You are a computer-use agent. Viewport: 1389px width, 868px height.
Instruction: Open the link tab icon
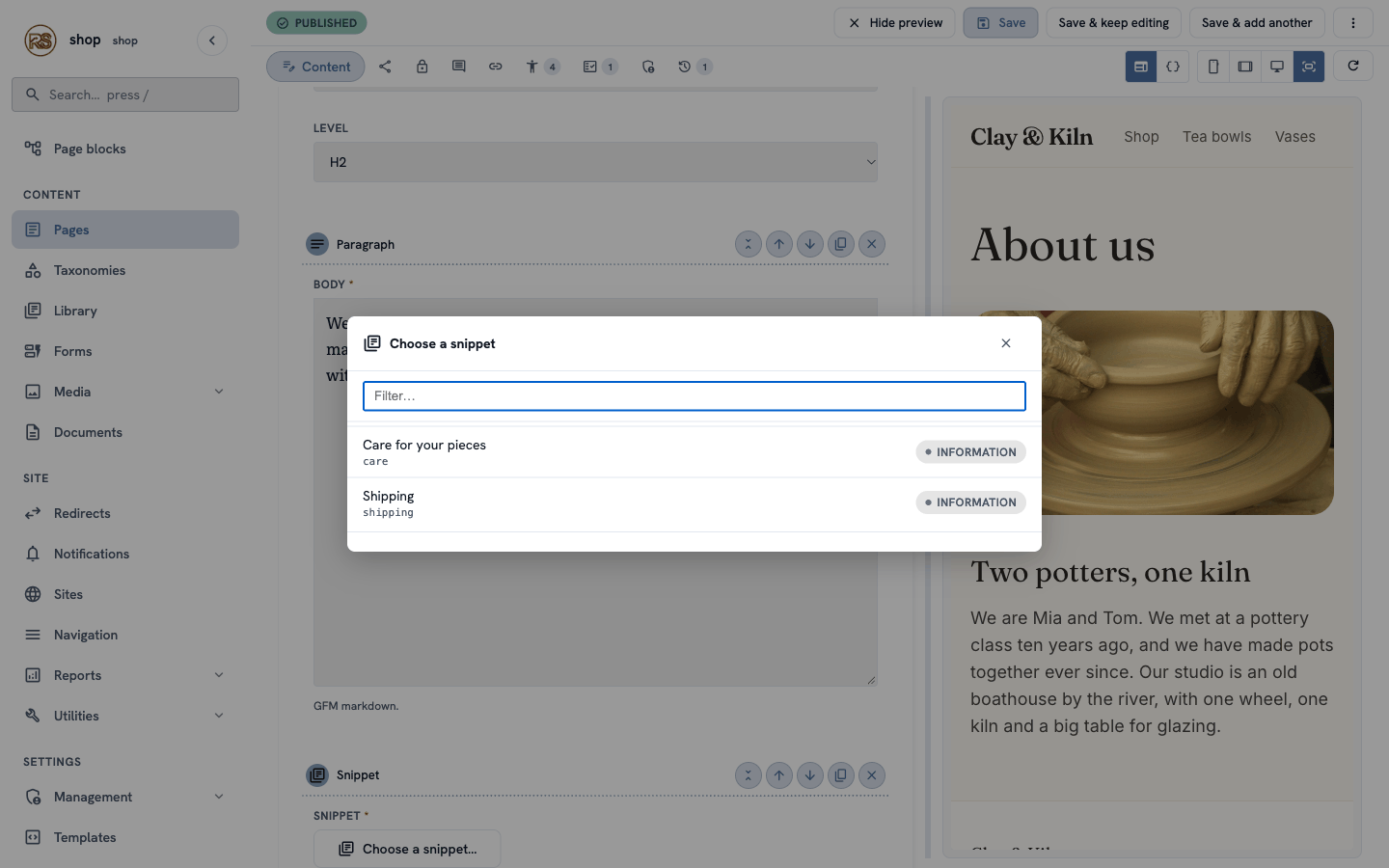(496, 67)
